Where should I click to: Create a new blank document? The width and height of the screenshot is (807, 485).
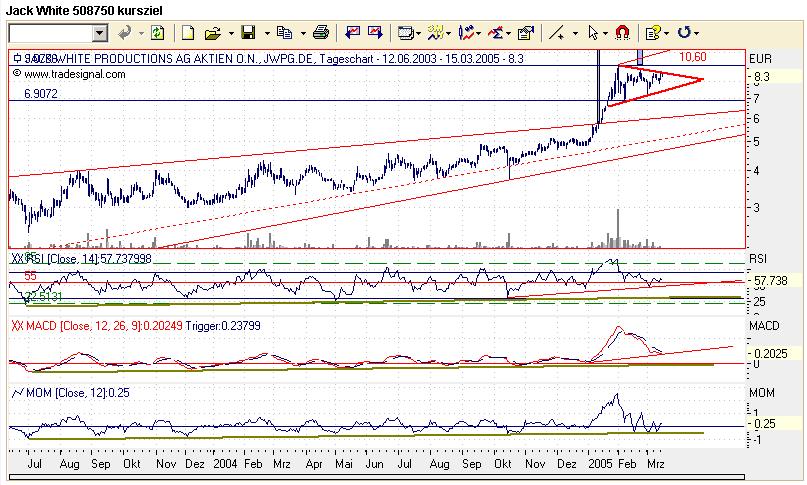pos(188,33)
